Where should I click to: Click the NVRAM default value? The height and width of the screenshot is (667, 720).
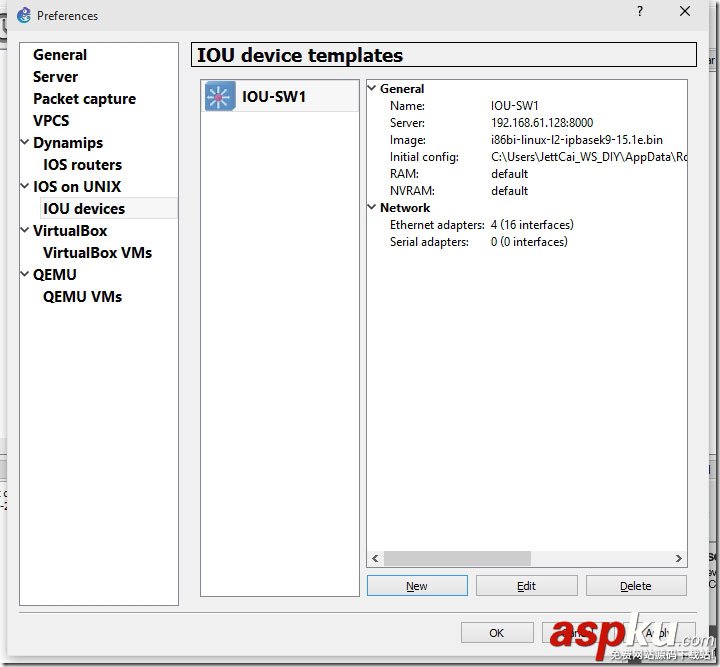509,191
